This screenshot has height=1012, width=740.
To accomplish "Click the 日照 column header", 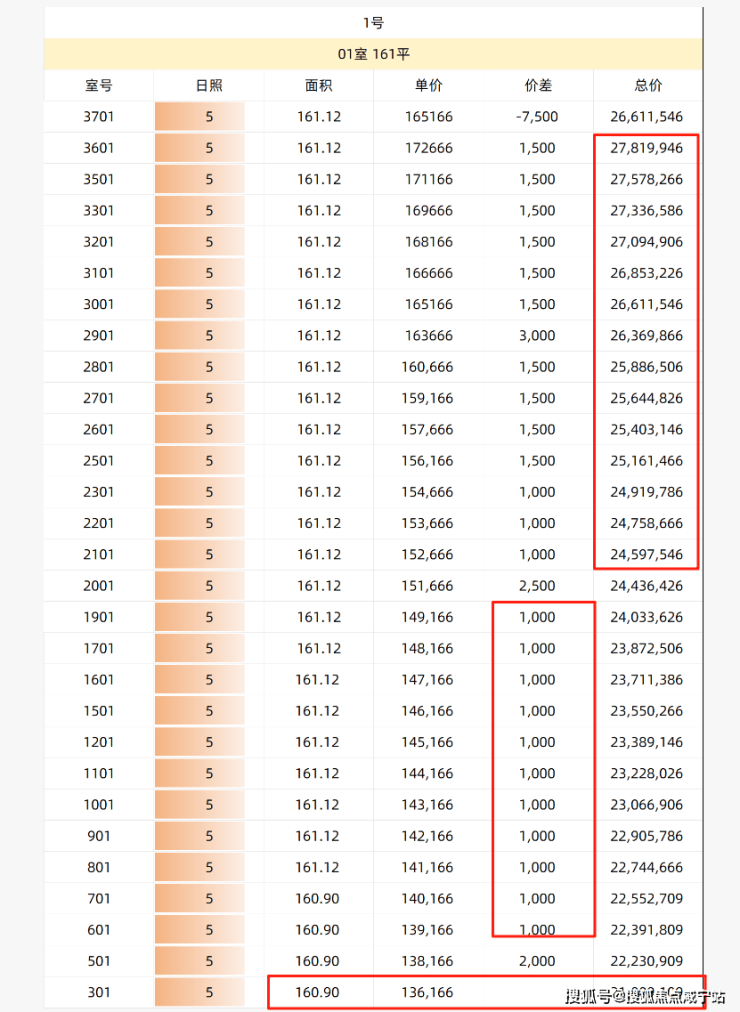I will coord(209,86).
